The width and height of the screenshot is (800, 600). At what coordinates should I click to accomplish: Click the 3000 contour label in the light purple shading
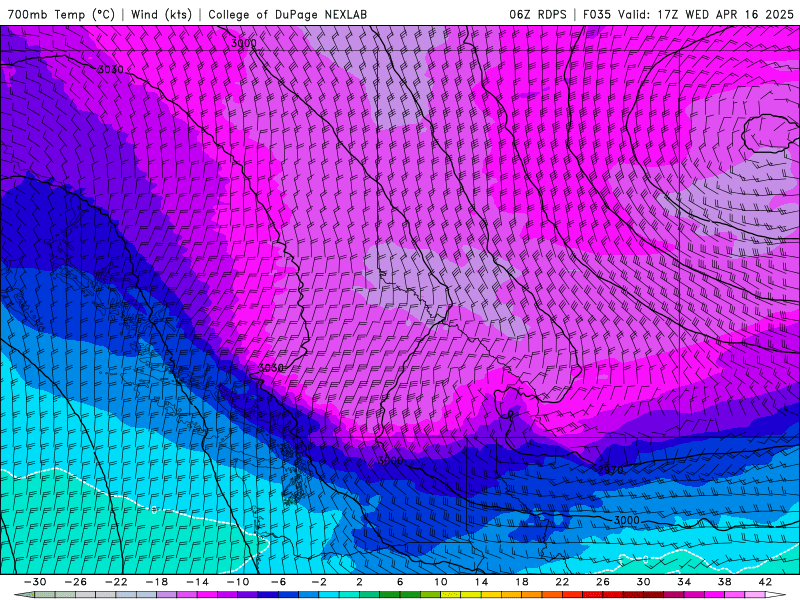[x=243, y=43]
